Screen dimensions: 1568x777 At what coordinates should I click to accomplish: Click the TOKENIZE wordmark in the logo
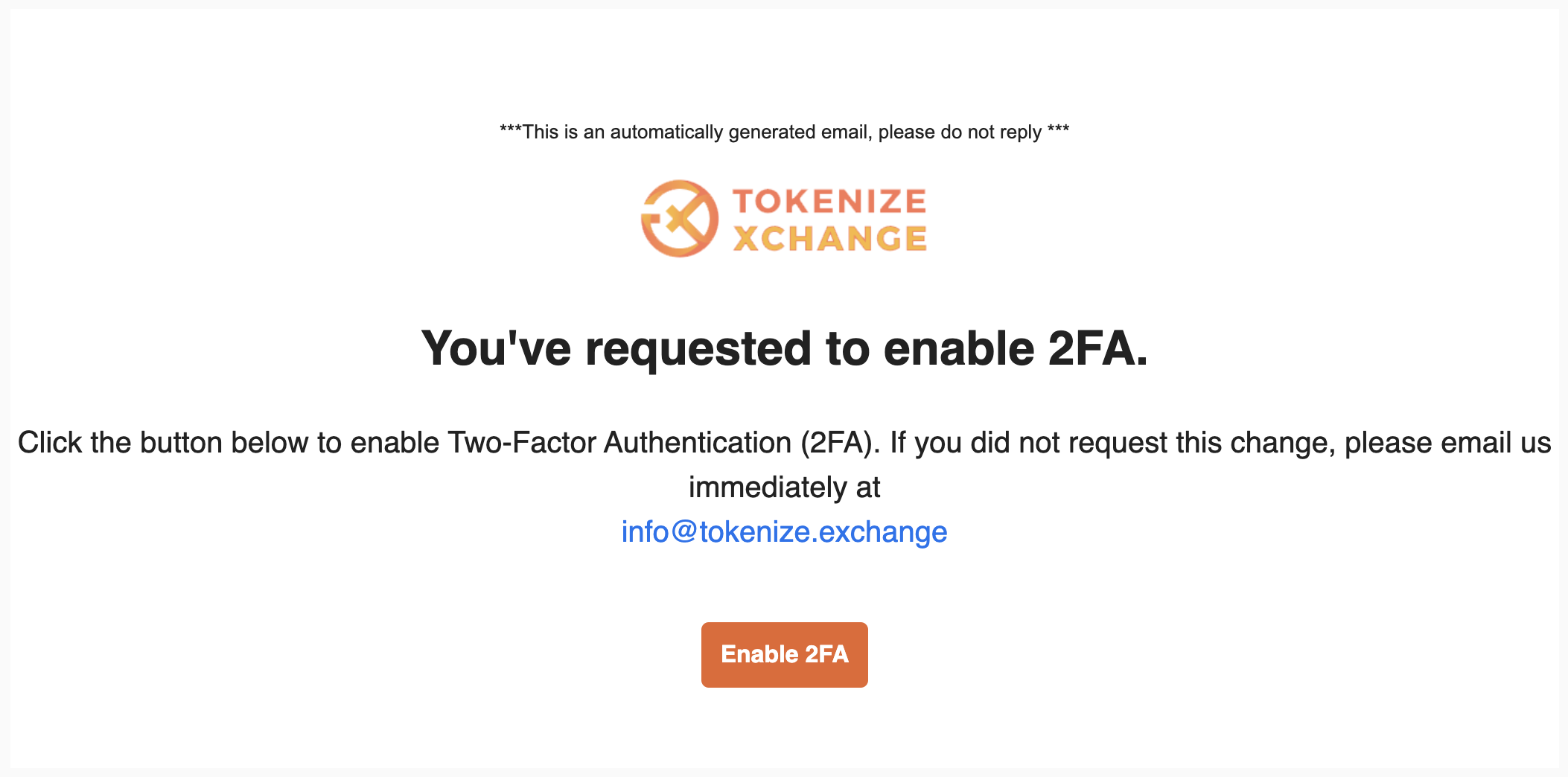click(830, 201)
